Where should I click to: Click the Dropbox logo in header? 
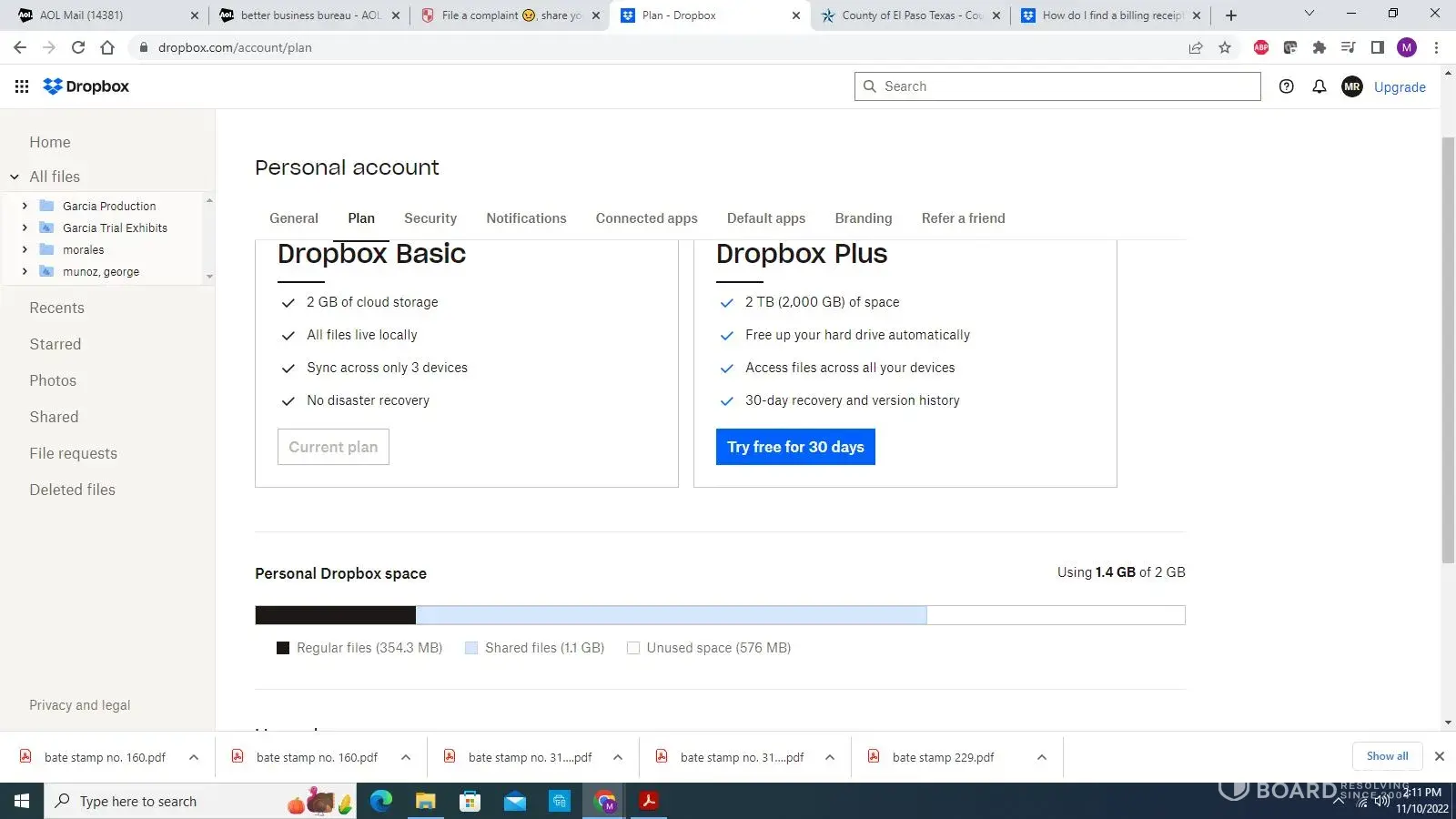86,86
